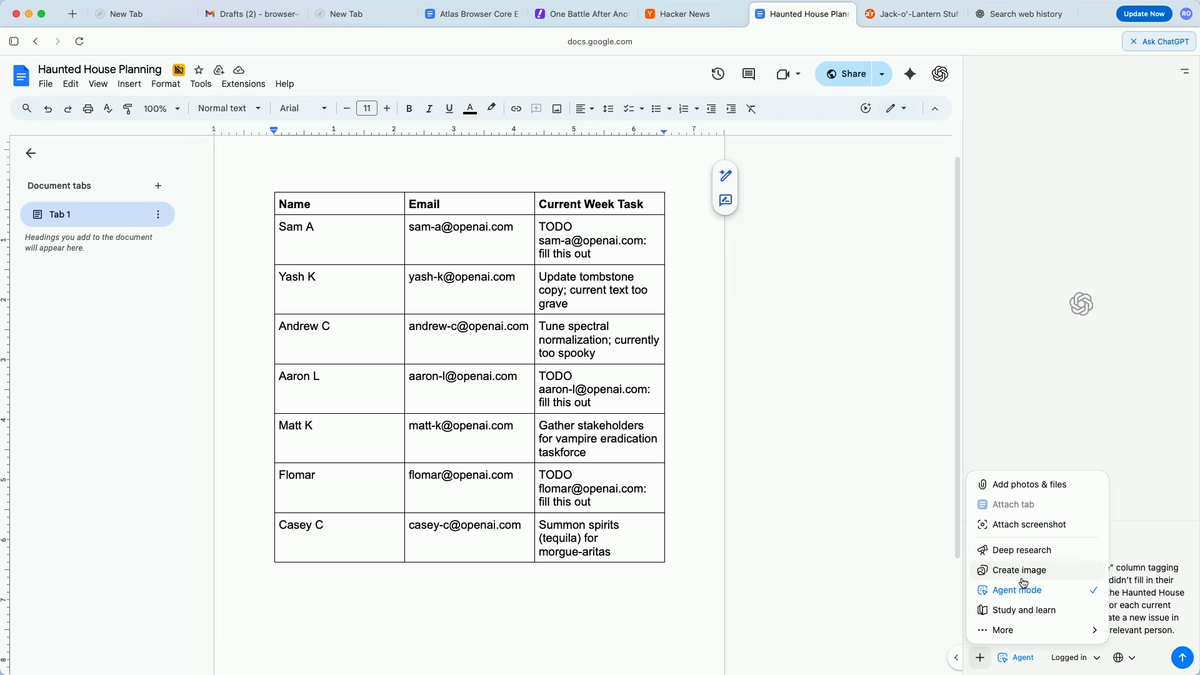The image size is (1200, 675).
Task: Select Tab 1 in document tabs sidebar
Action: (x=60, y=214)
